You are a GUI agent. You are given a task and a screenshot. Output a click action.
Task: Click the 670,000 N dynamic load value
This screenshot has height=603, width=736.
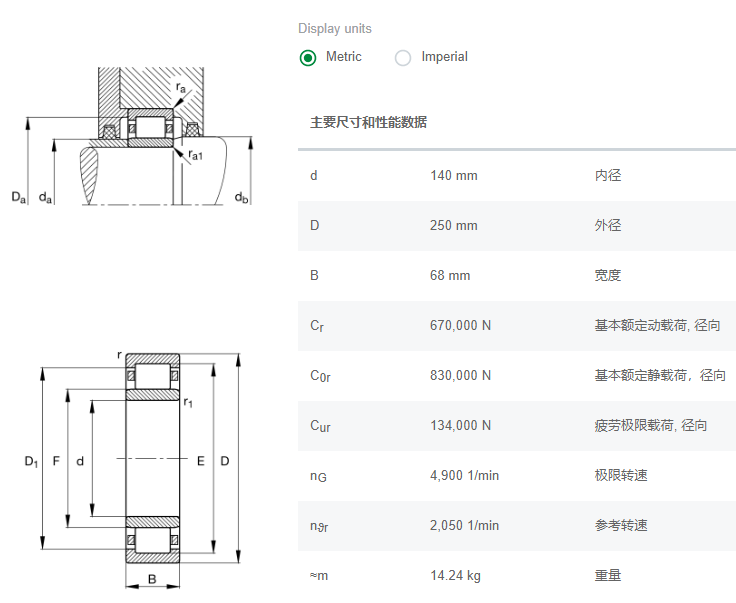click(460, 326)
